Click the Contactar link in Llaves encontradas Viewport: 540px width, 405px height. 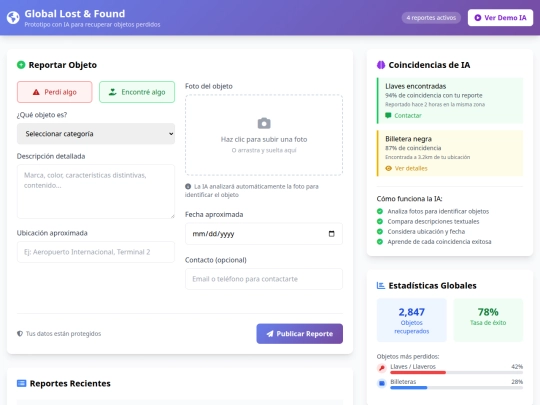(408, 115)
